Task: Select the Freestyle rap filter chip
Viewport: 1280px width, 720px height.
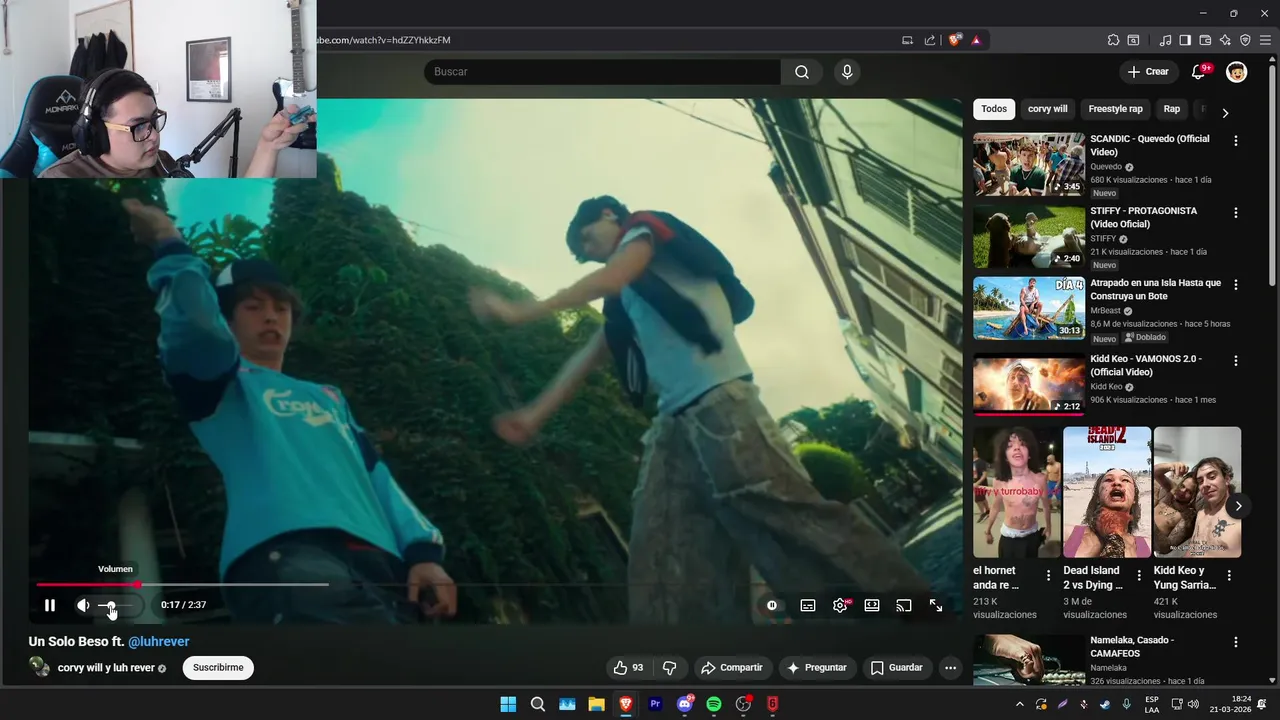Action: 1115,109
